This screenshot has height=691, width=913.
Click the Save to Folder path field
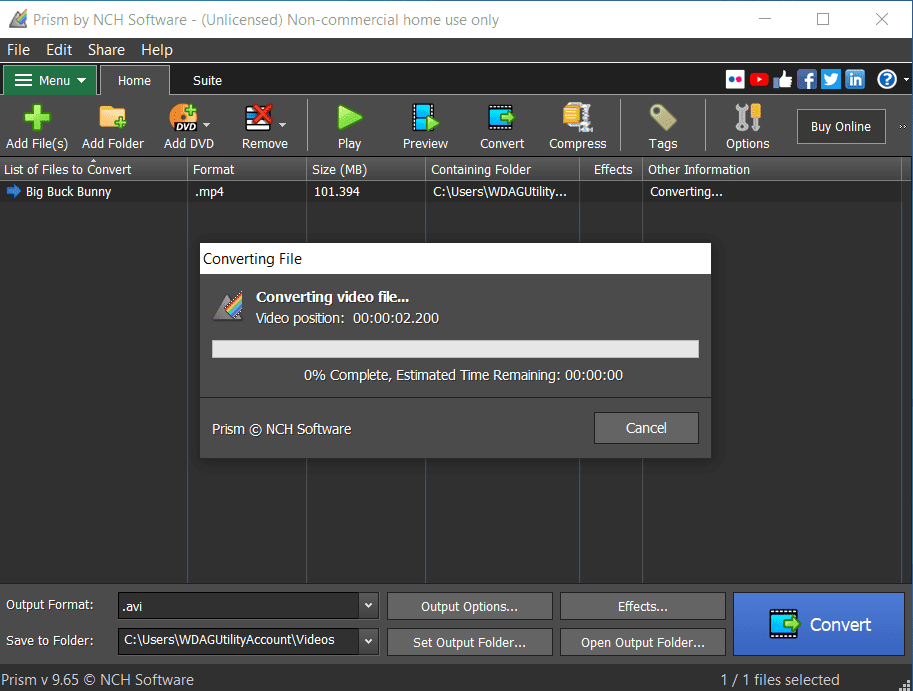[238, 641]
